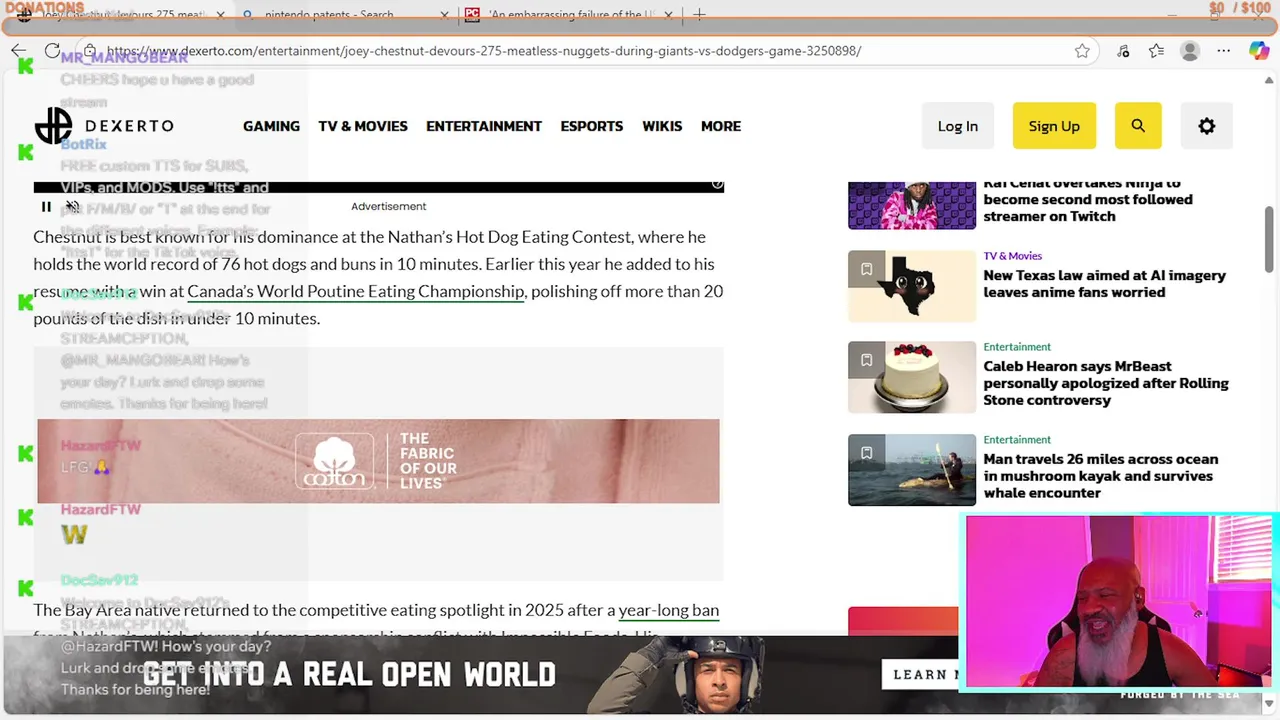
Task: Click the cake article thumbnail
Action: click(912, 377)
